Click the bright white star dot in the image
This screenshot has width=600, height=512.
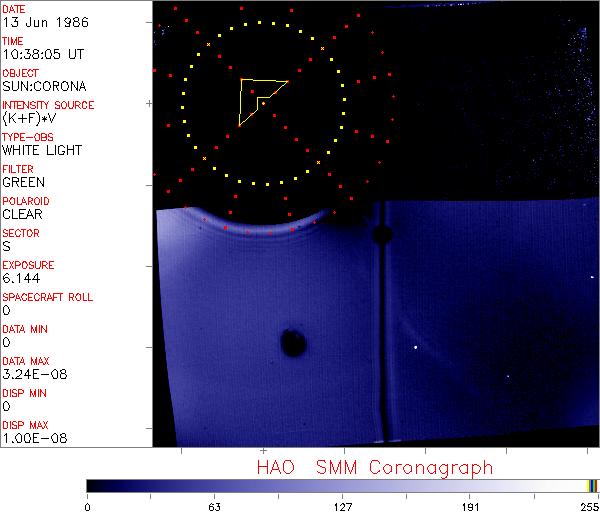pos(415,347)
